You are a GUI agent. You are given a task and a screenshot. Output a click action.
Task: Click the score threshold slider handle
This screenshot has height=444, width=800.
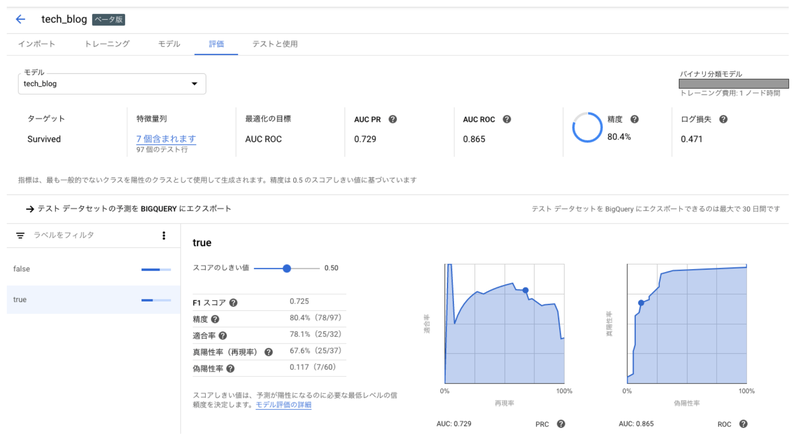(x=287, y=268)
